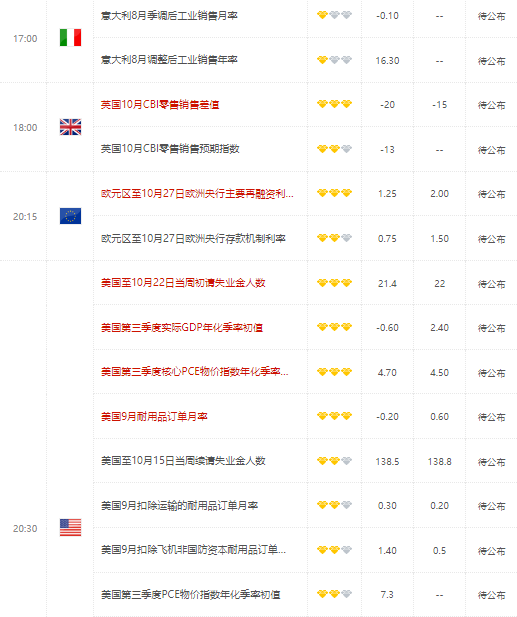Click forecast value -15

click(439, 105)
